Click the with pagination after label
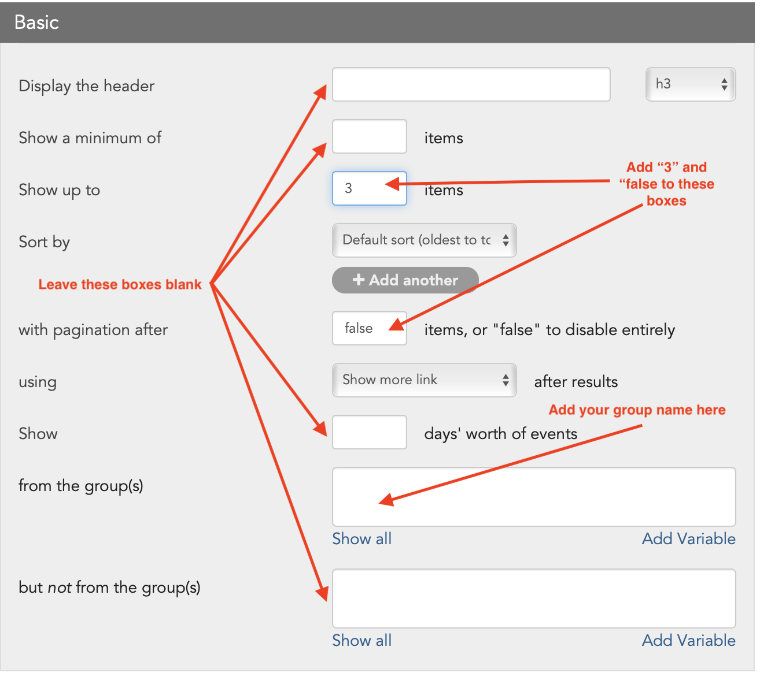This screenshot has width=760, height=684. tap(93, 330)
